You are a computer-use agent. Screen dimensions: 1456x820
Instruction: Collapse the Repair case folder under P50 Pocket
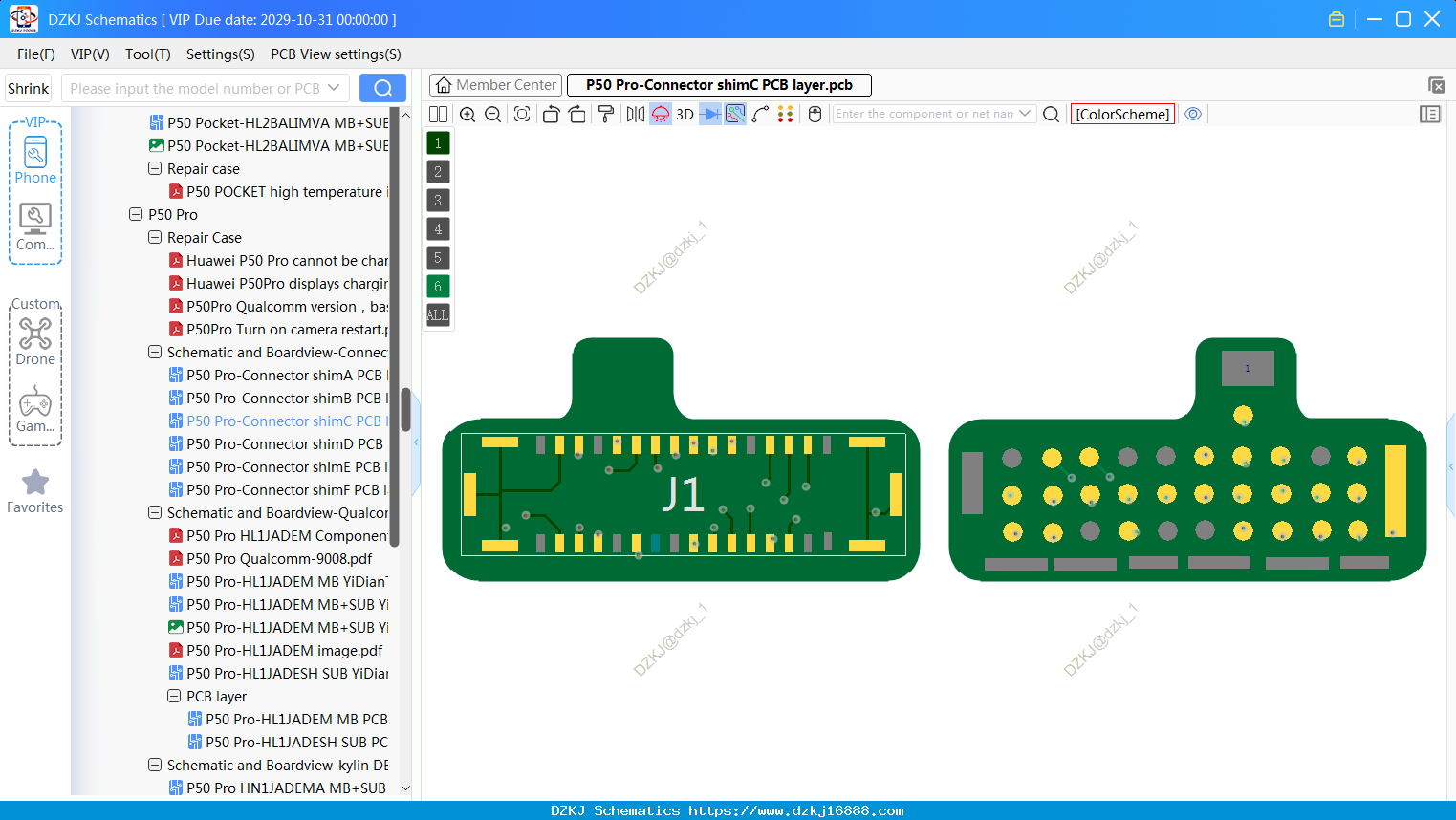(155, 168)
